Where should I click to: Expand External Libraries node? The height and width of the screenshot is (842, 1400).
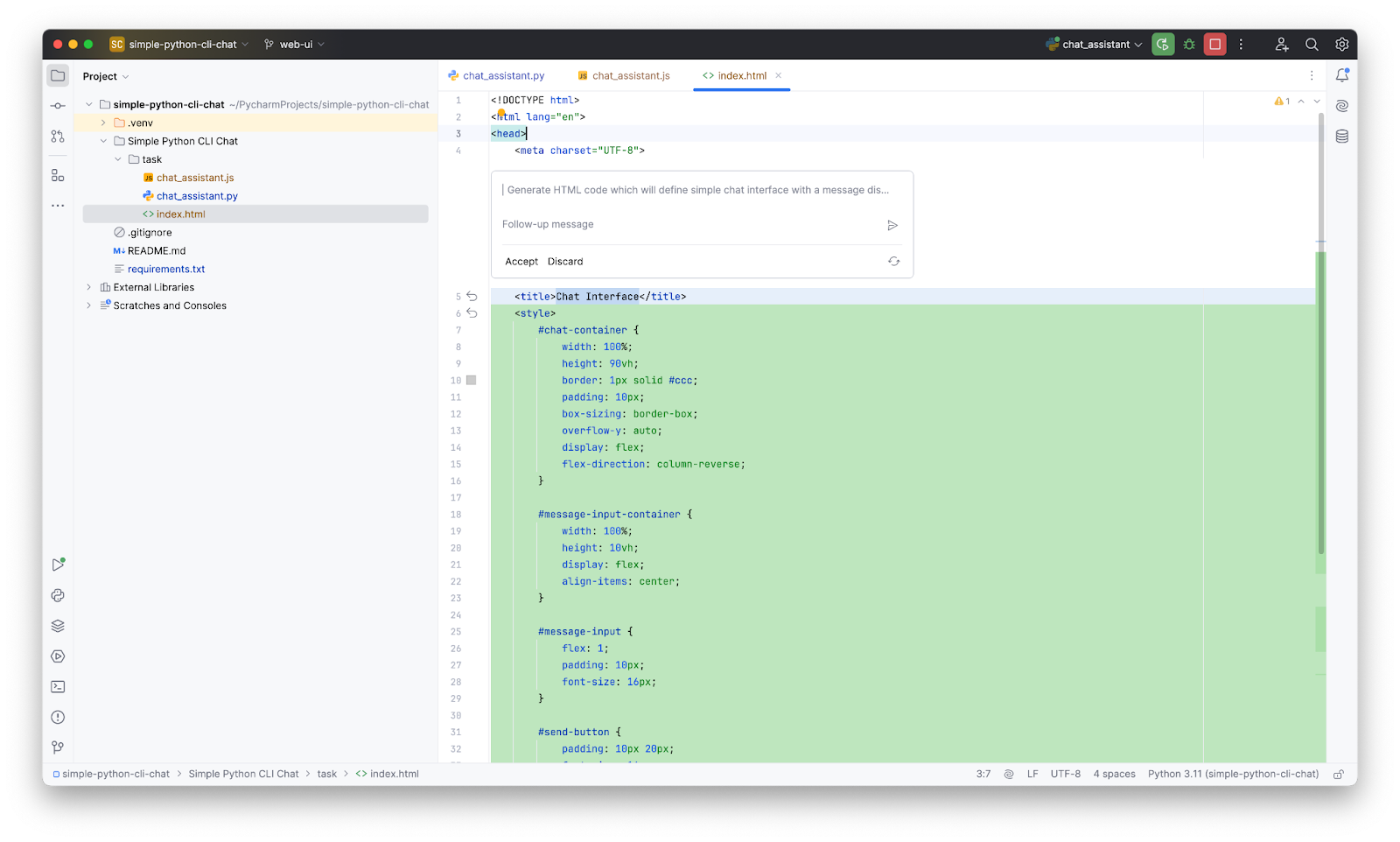click(x=88, y=288)
